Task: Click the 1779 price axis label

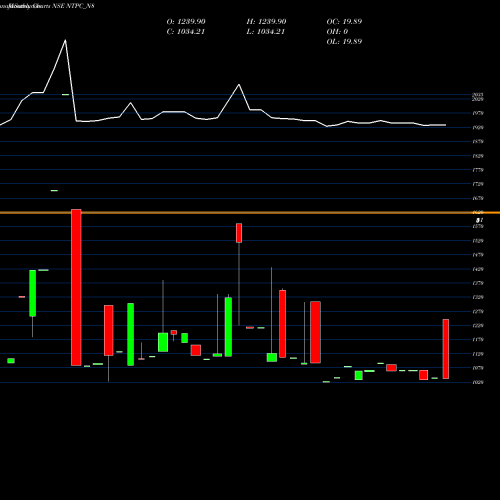Action: coord(478,170)
